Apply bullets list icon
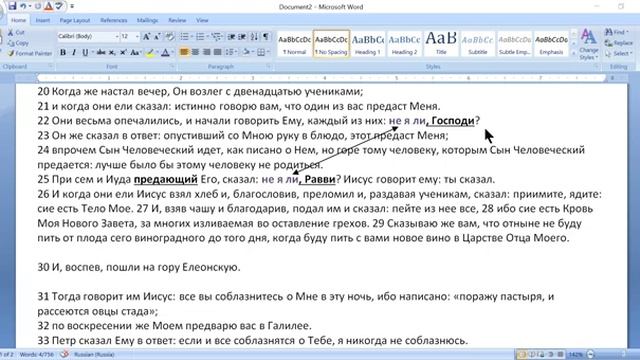Viewport: 640px width, 360px height. [x=184, y=37]
